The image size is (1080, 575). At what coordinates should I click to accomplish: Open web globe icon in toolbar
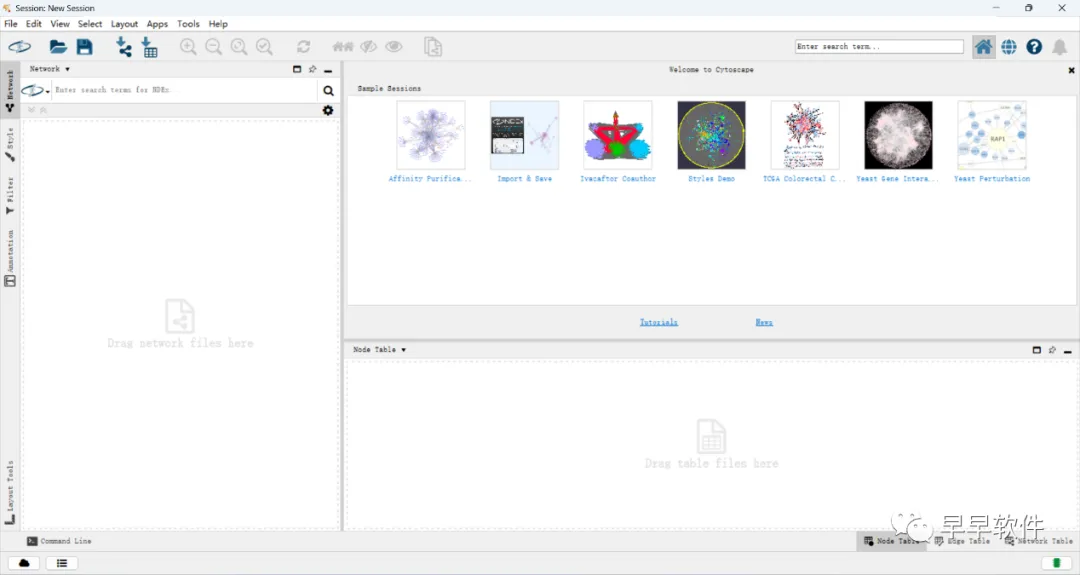point(1008,47)
